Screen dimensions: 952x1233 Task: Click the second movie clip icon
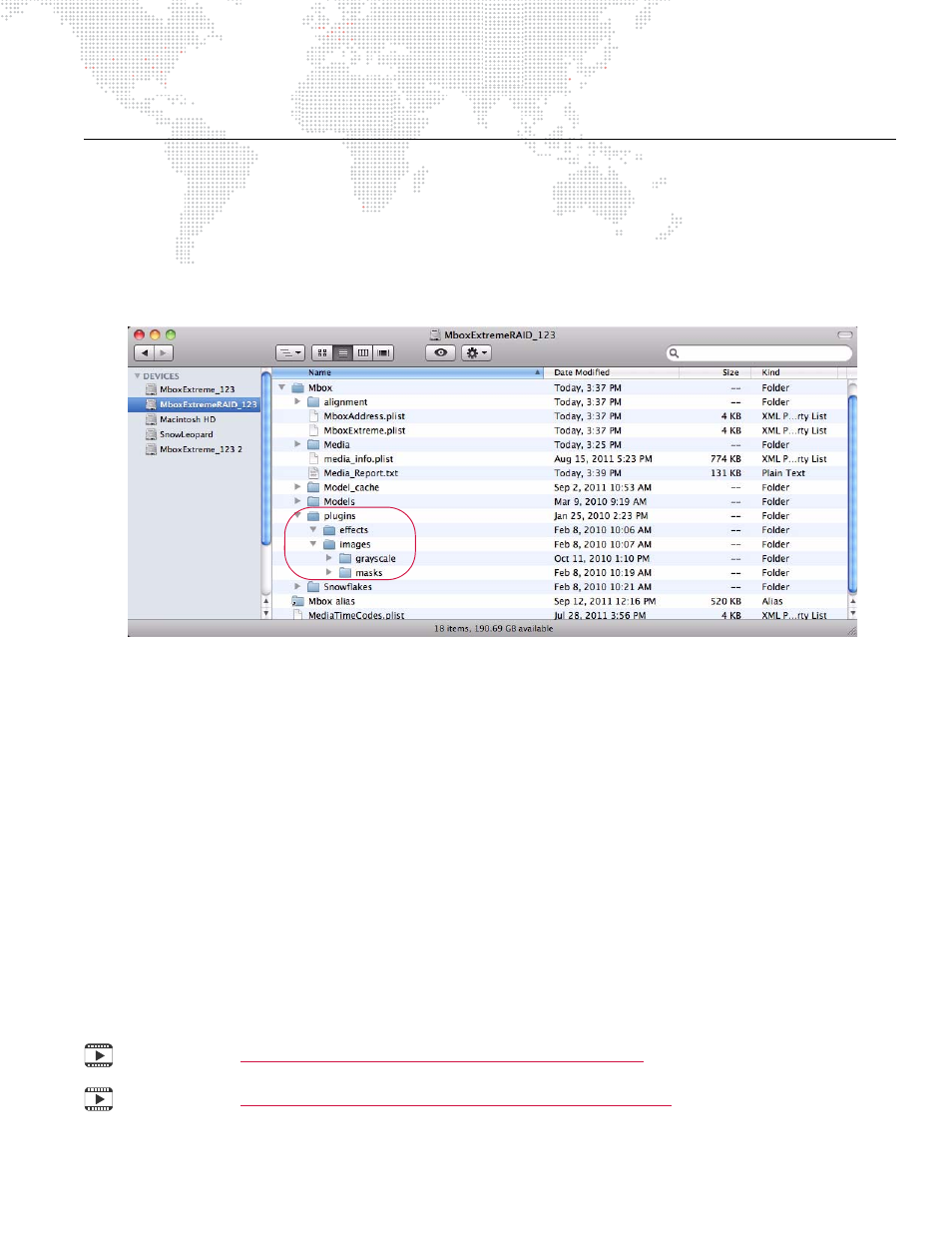(99, 1099)
